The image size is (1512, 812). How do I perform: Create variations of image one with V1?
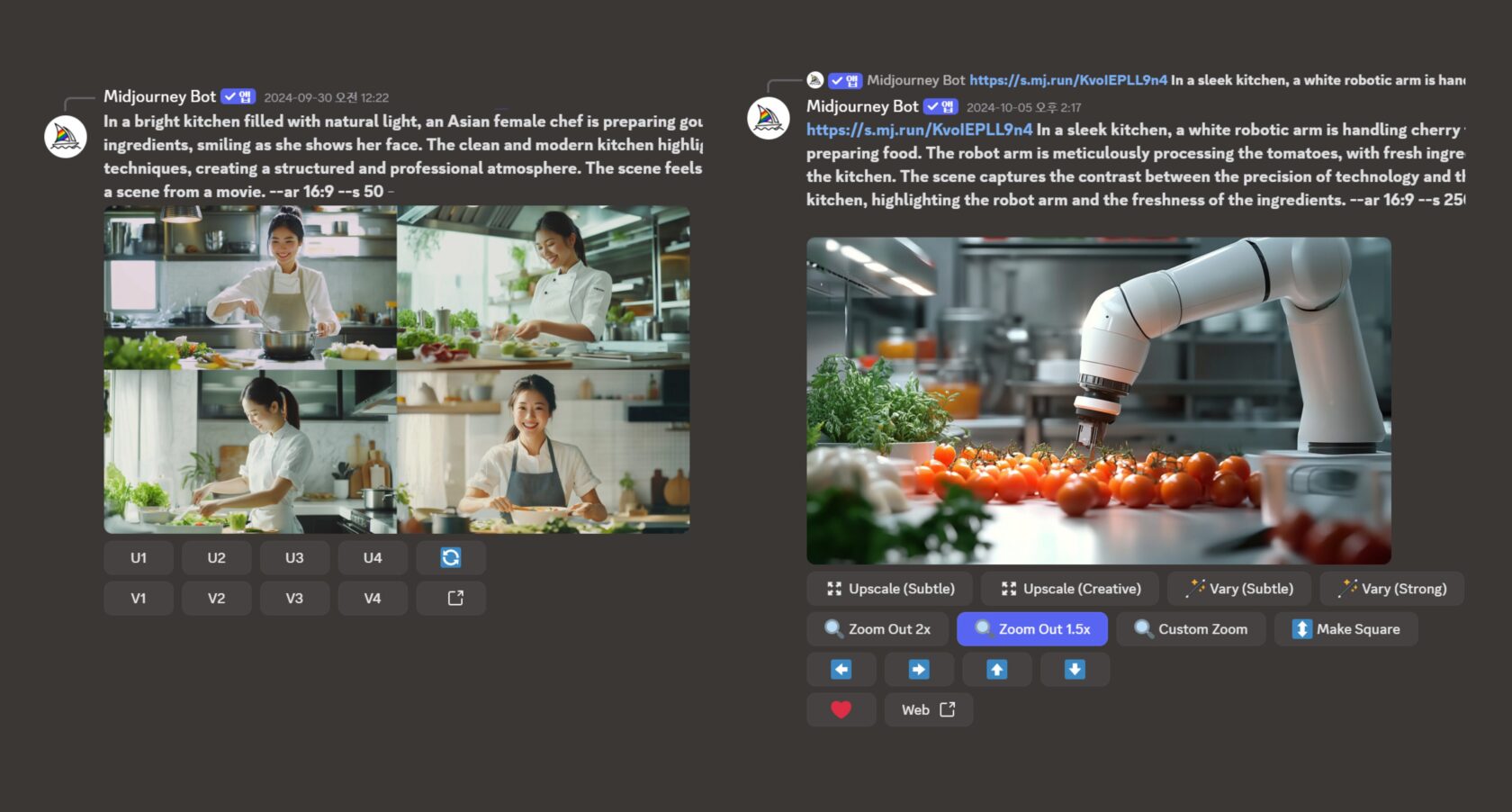[x=139, y=598]
